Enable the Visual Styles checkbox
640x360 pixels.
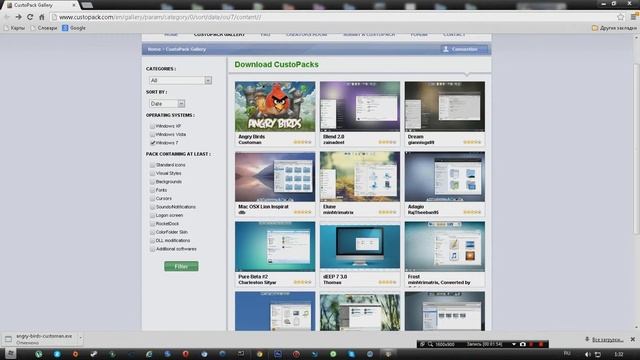pyautogui.click(x=153, y=173)
